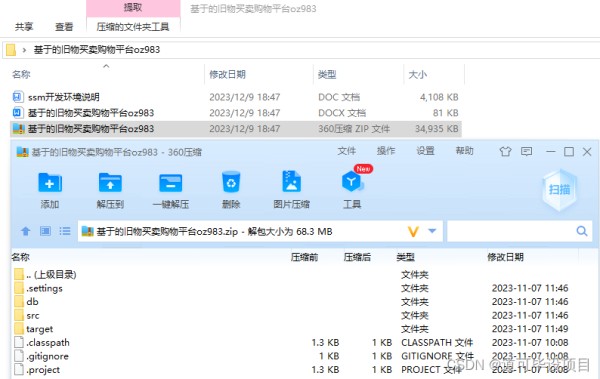Click the orange V icon in path bar
600x379 pixels.
tap(413, 231)
